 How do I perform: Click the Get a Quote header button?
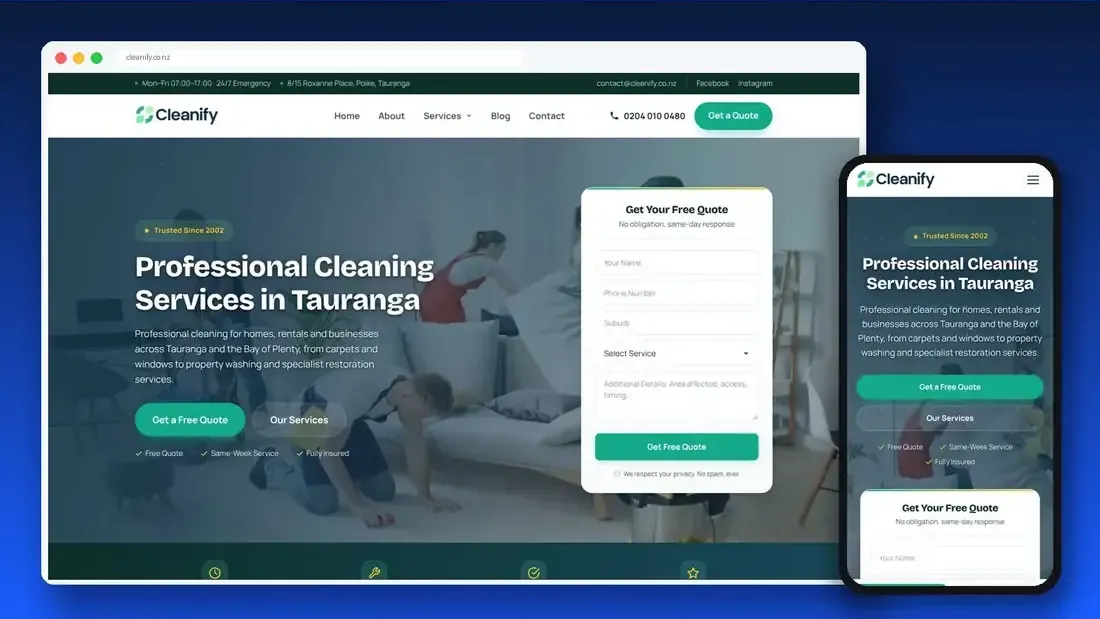733,116
